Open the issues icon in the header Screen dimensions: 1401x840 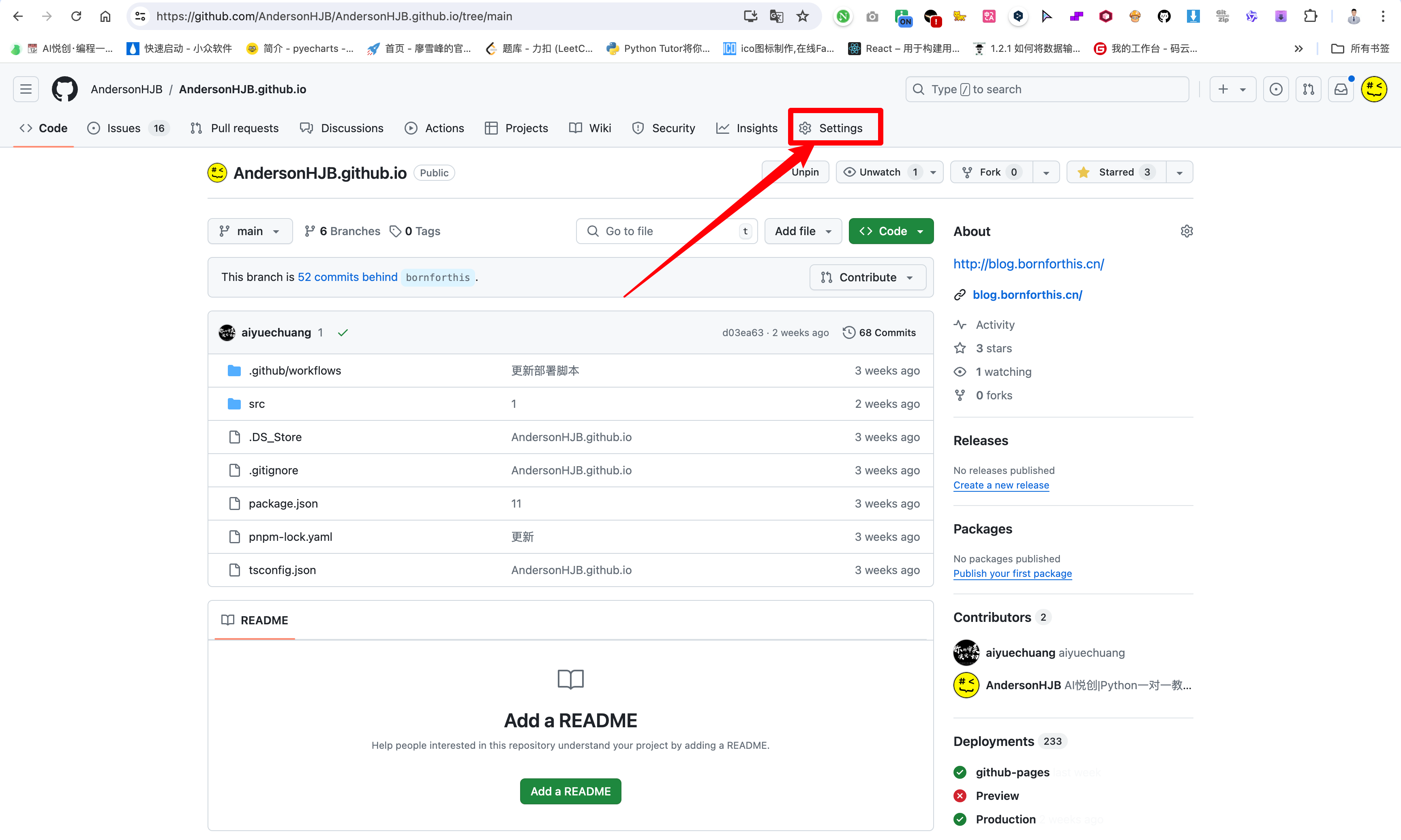1275,89
